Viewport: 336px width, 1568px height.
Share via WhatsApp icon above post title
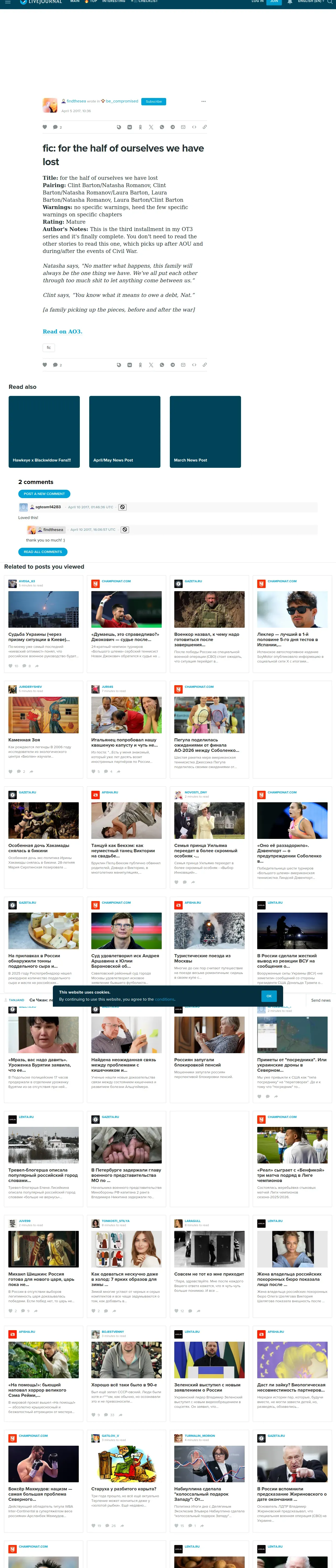pyautogui.click(x=162, y=127)
